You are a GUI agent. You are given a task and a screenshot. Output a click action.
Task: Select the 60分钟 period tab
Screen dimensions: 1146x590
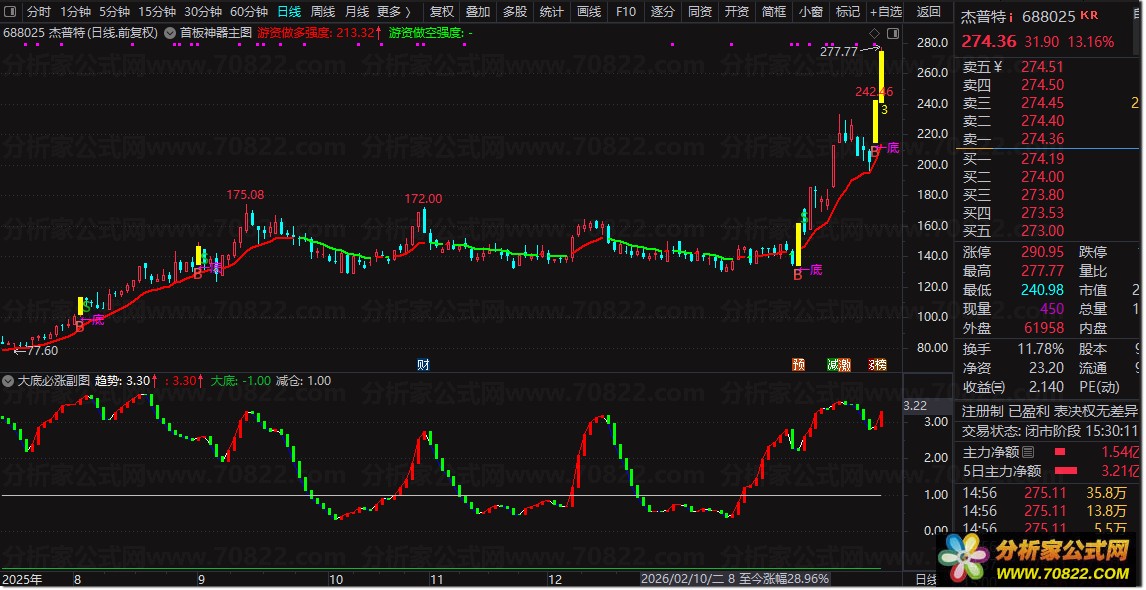pyautogui.click(x=248, y=12)
